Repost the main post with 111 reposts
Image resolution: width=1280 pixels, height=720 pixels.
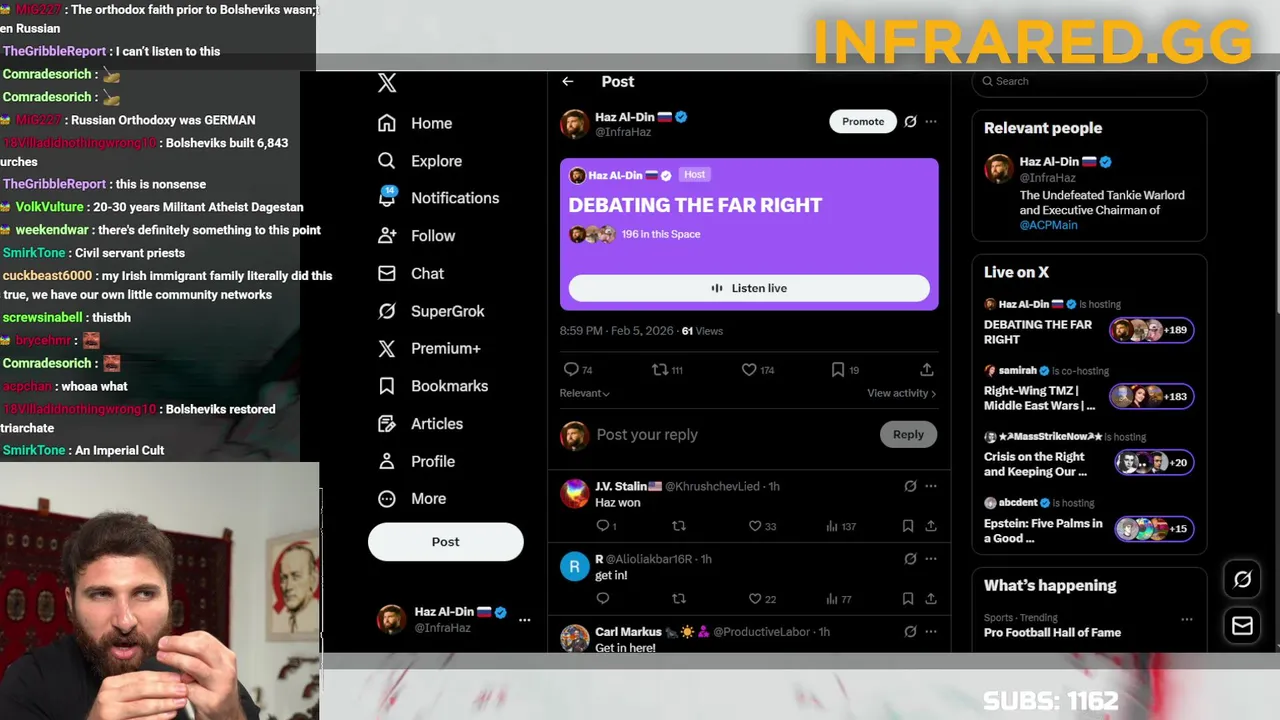coord(667,370)
